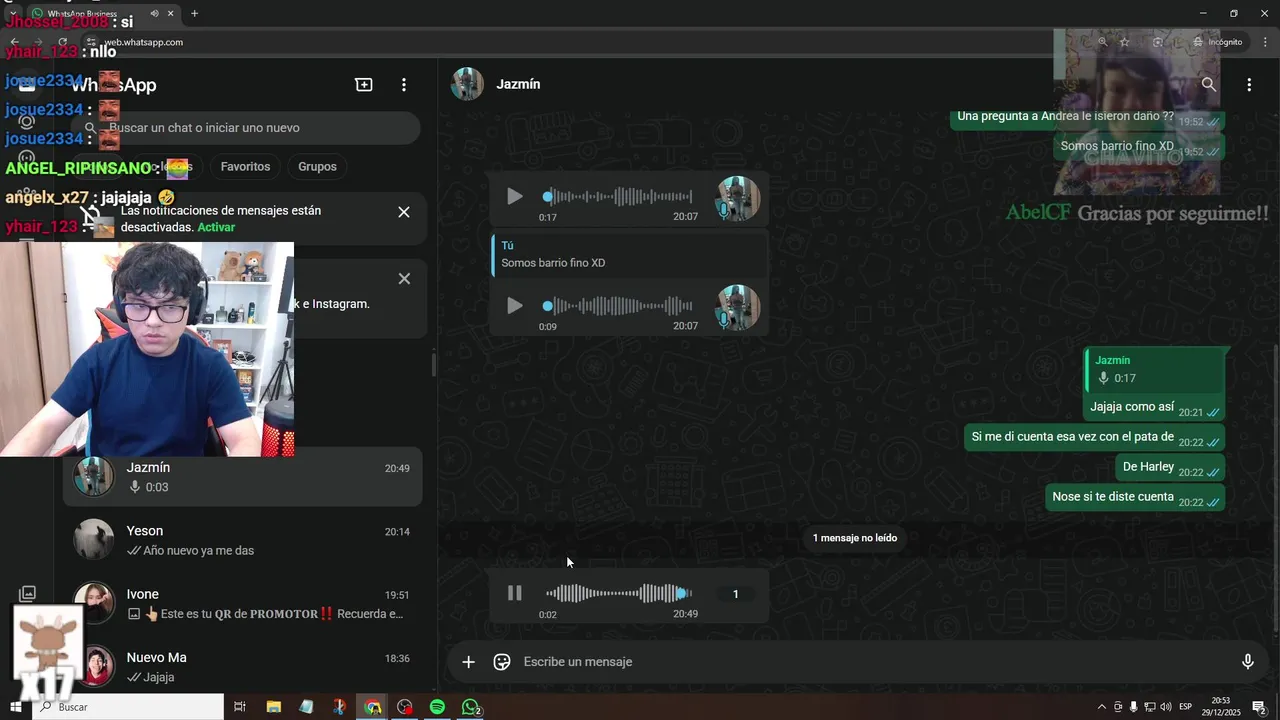Viewport: 1280px width, 720px height.
Task: Open File Explorer from the taskbar
Action: click(273, 707)
